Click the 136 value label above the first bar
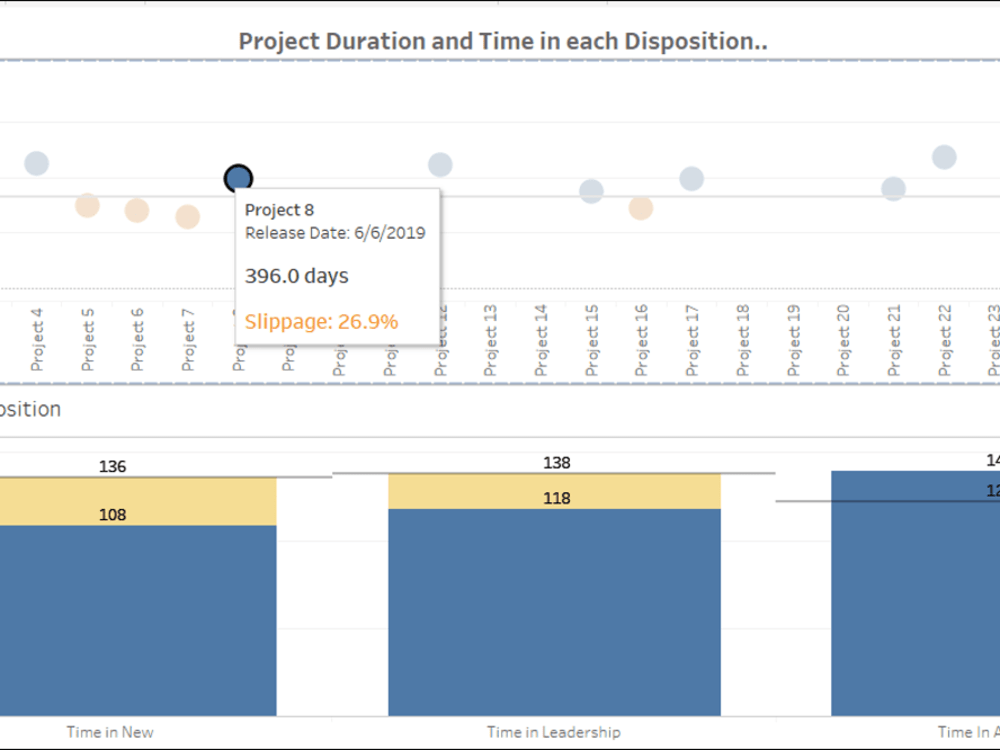The width and height of the screenshot is (1000, 750). (113, 466)
